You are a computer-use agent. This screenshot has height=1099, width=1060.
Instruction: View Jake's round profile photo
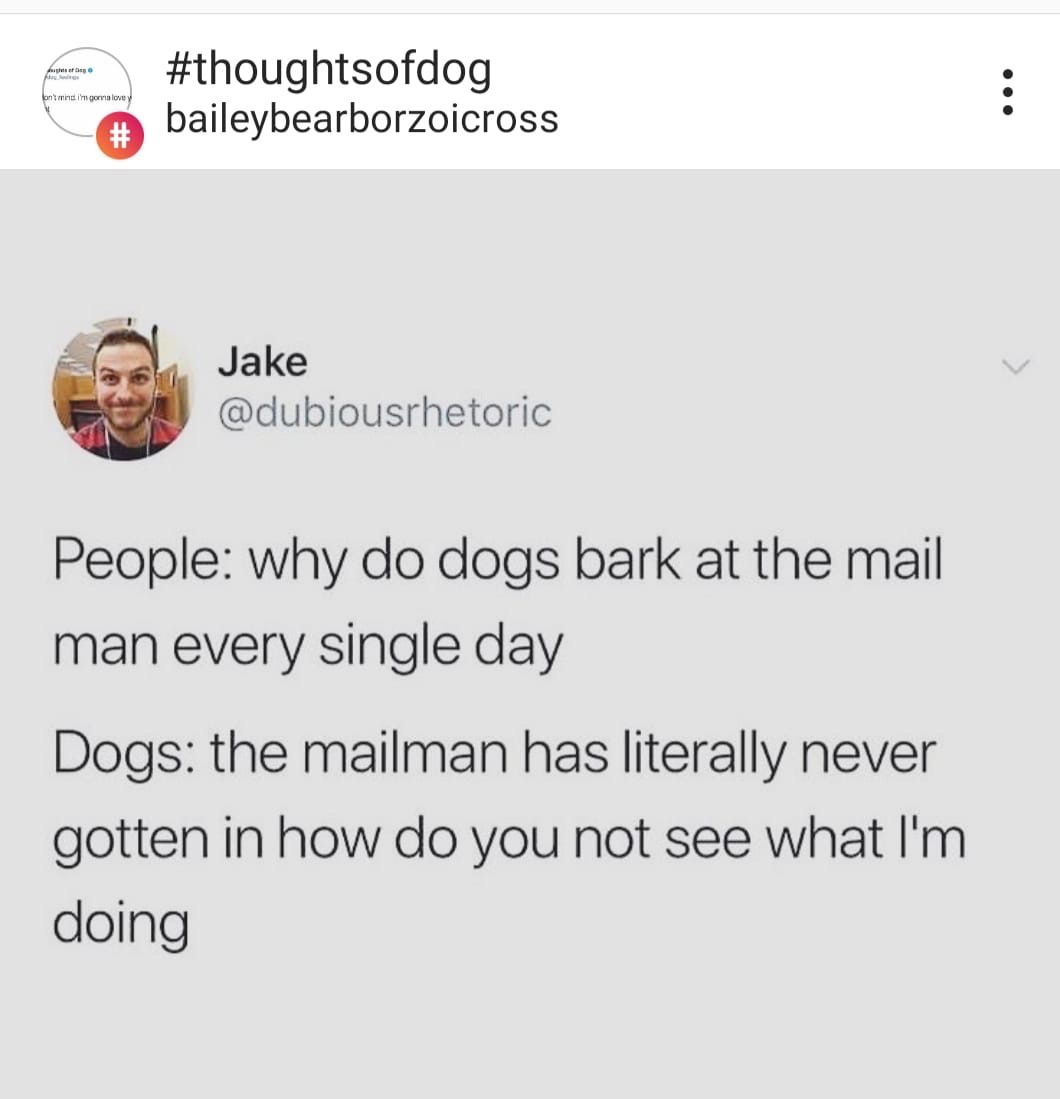(x=123, y=389)
